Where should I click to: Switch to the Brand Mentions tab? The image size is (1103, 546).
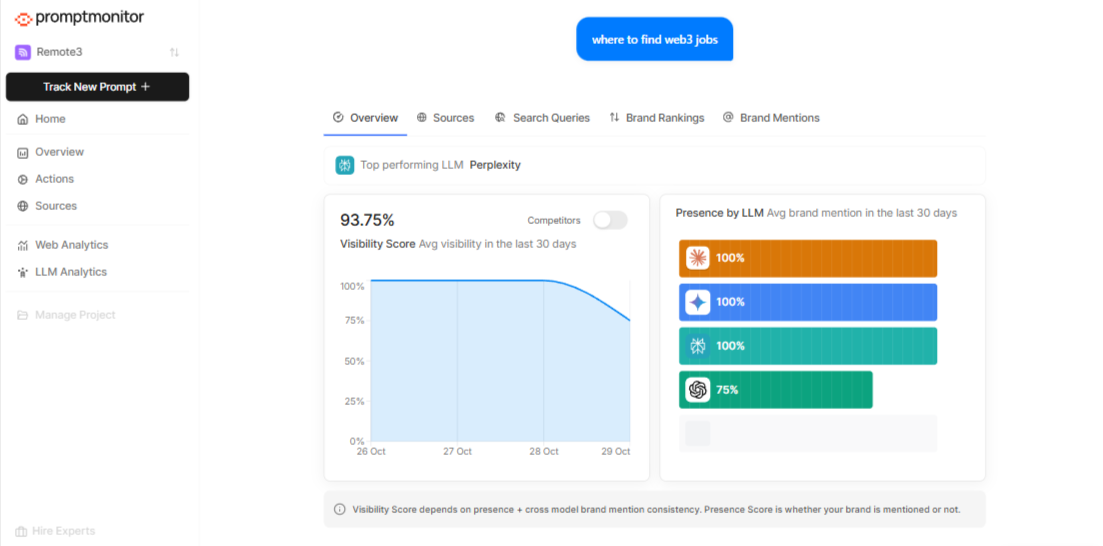pyautogui.click(x=771, y=118)
